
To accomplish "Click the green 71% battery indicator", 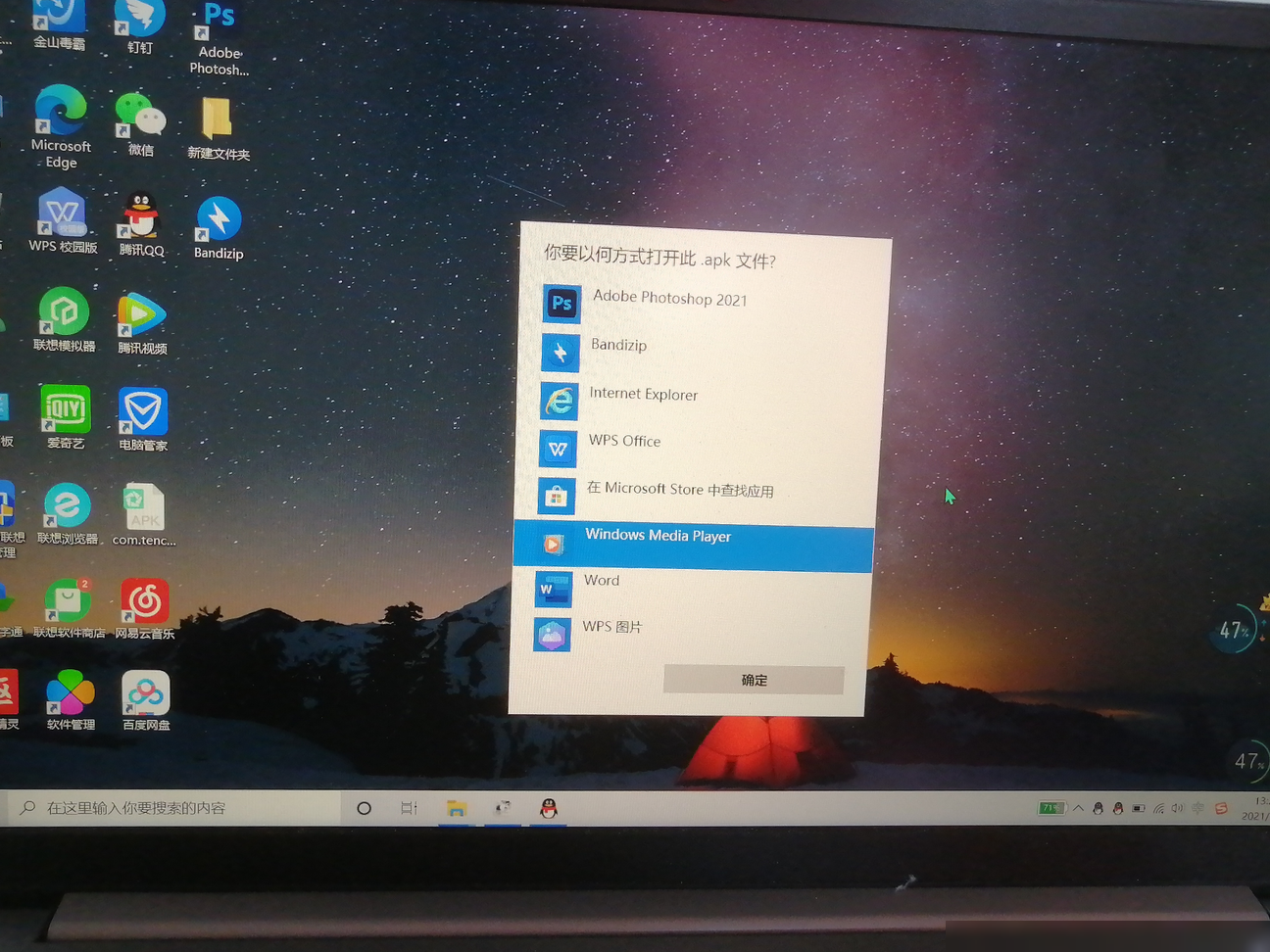I will coord(1051,808).
